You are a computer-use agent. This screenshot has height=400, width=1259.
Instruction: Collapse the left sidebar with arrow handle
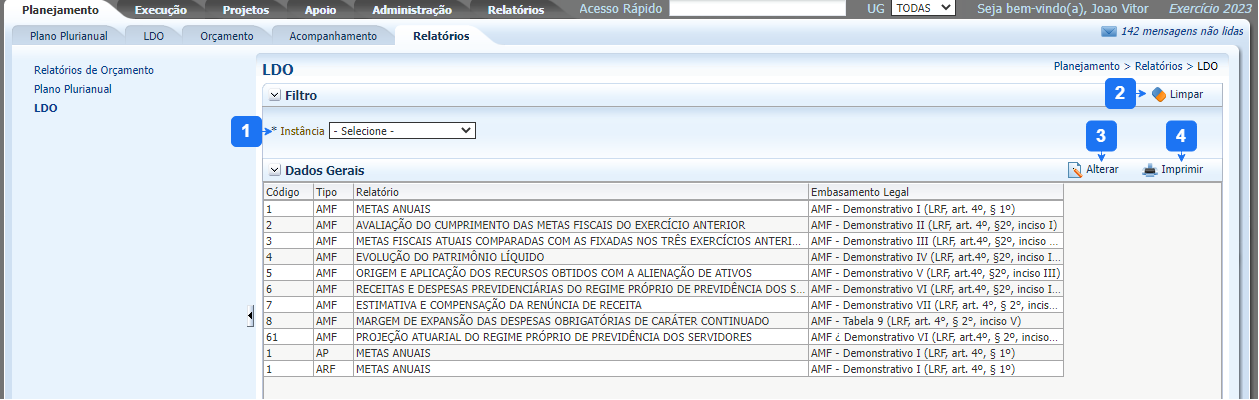tap(250, 316)
